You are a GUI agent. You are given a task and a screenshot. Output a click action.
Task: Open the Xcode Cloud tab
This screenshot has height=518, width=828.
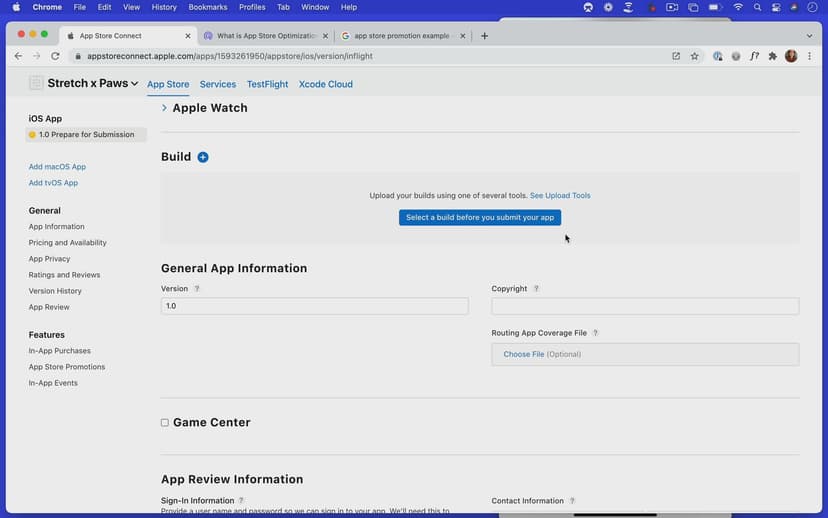325,85
